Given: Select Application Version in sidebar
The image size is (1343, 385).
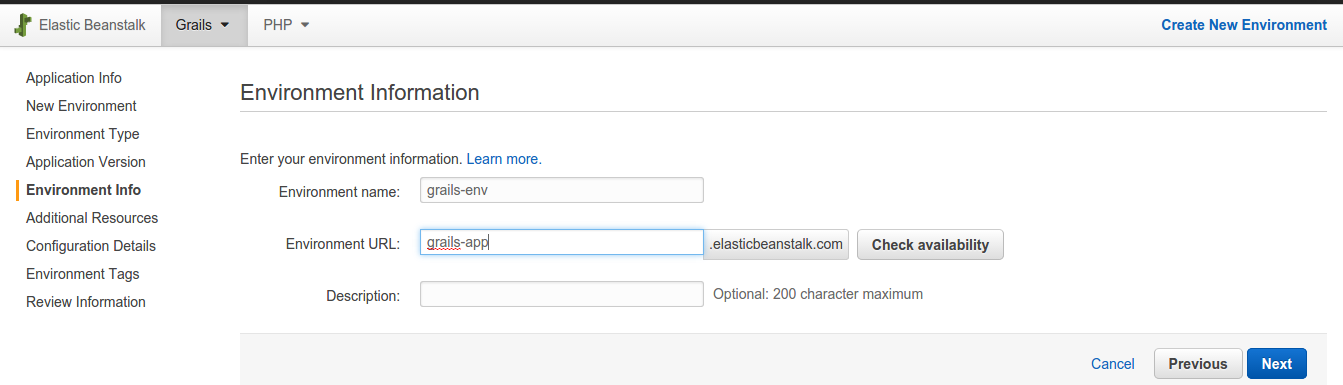Looking at the screenshot, I should click(x=86, y=162).
